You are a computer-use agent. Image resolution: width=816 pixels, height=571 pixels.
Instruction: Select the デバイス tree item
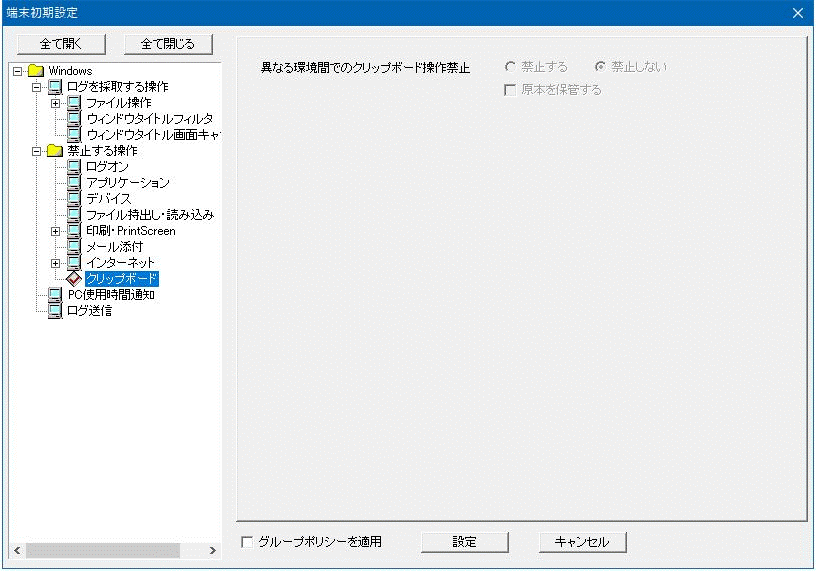click(x=109, y=199)
